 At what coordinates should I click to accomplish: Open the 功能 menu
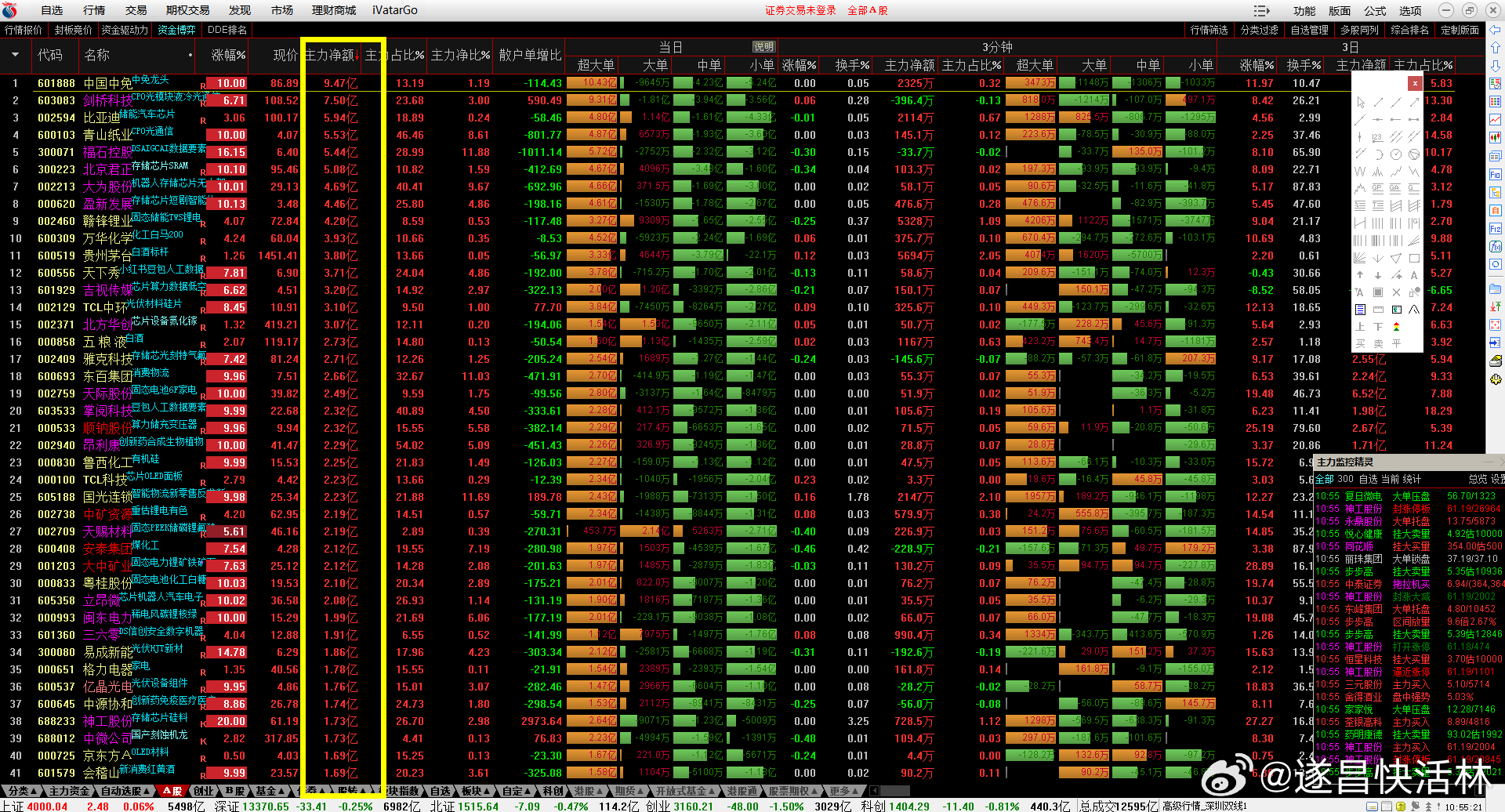(1304, 10)
